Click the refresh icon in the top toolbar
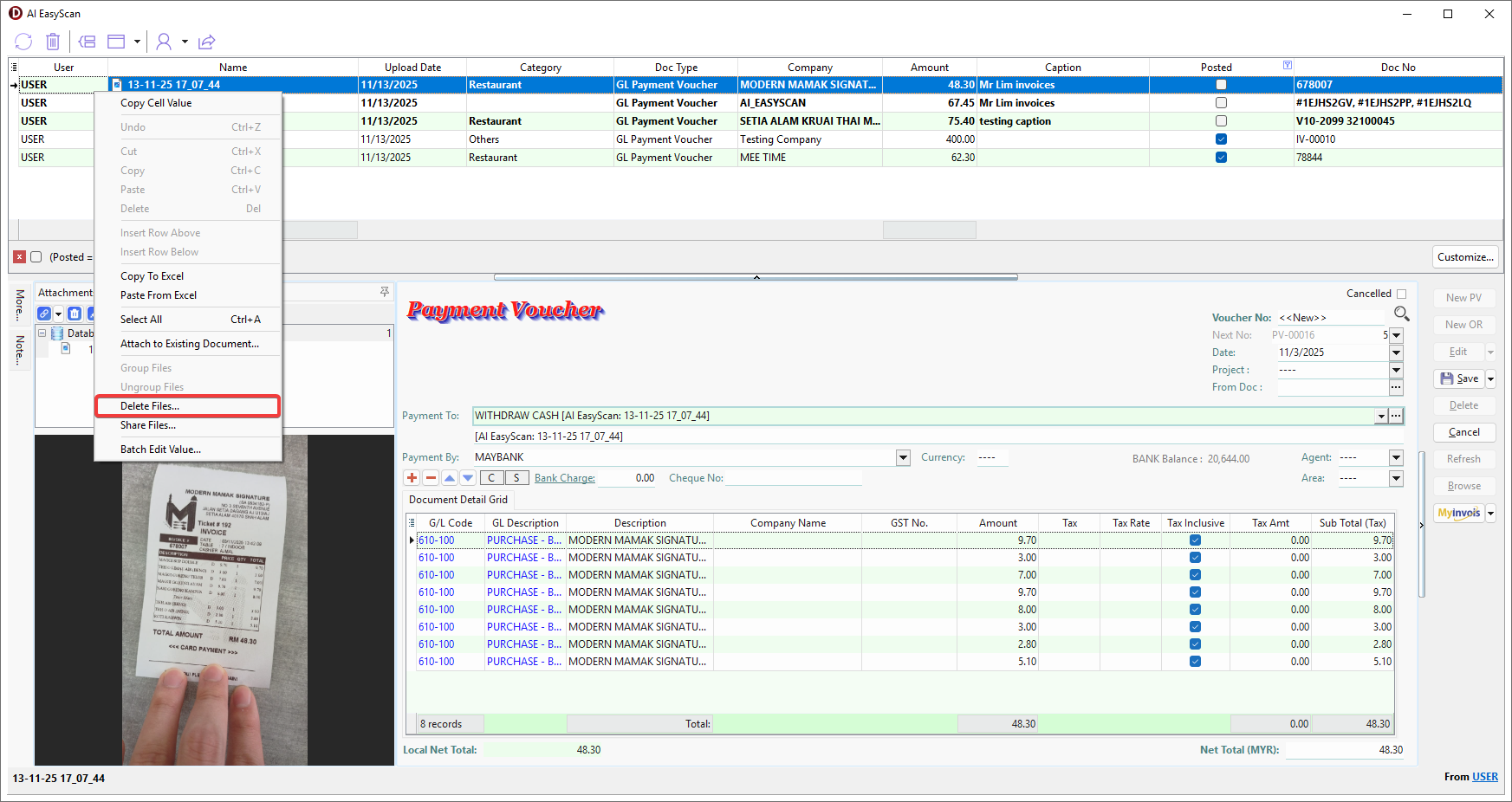Screen dimensions: 1512x802 coord(23,42)
